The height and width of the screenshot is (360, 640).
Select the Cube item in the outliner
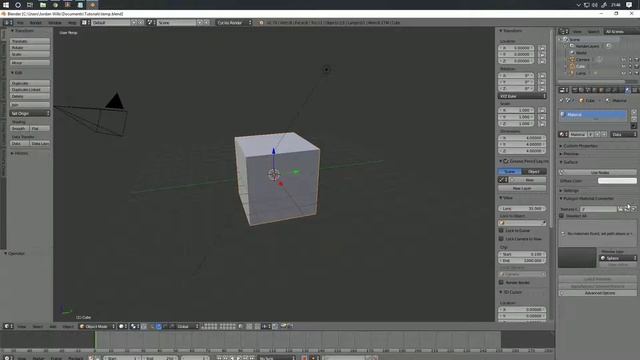(580, 67)
